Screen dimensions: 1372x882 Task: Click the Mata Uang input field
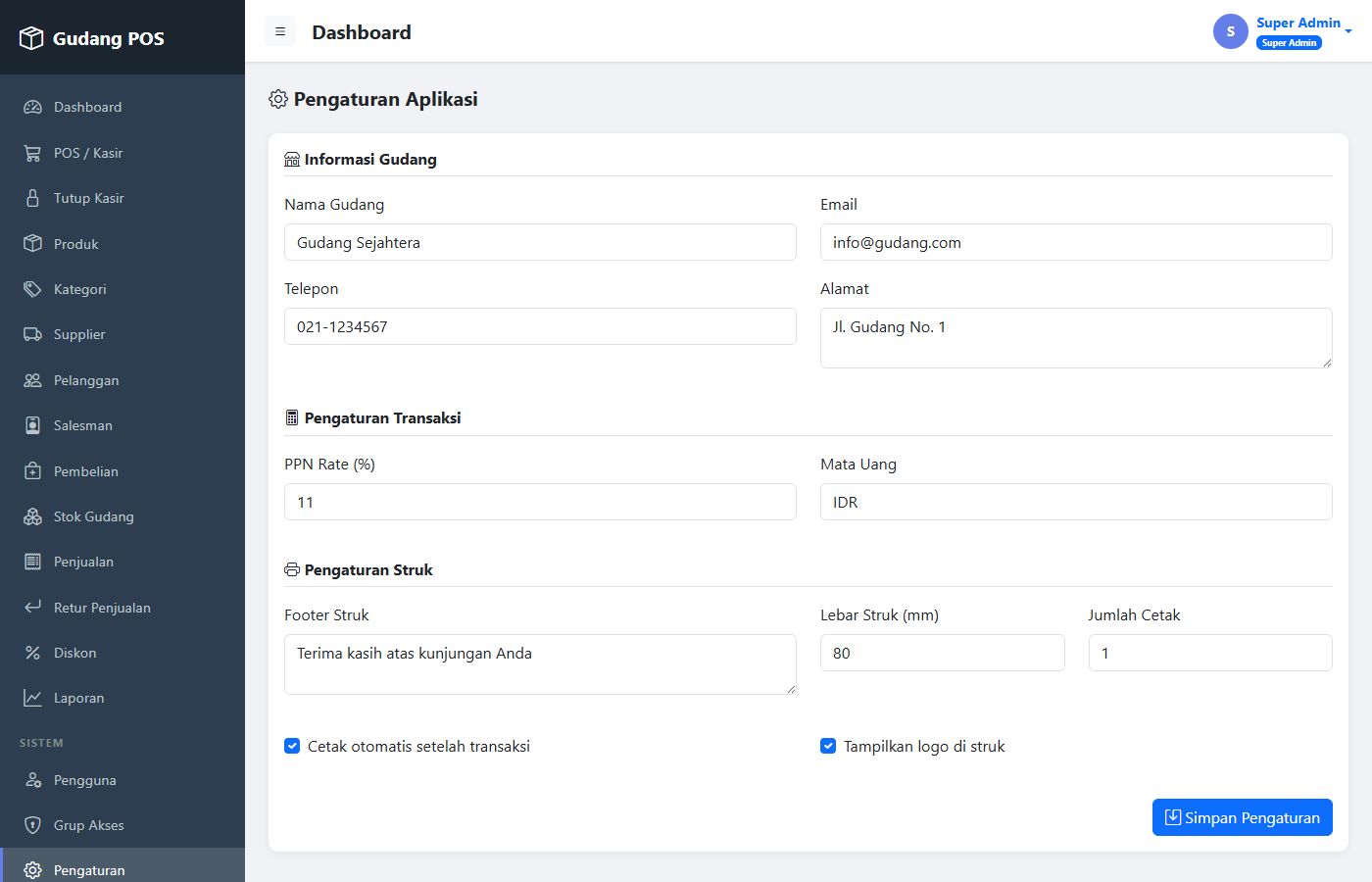(1076, 502)
